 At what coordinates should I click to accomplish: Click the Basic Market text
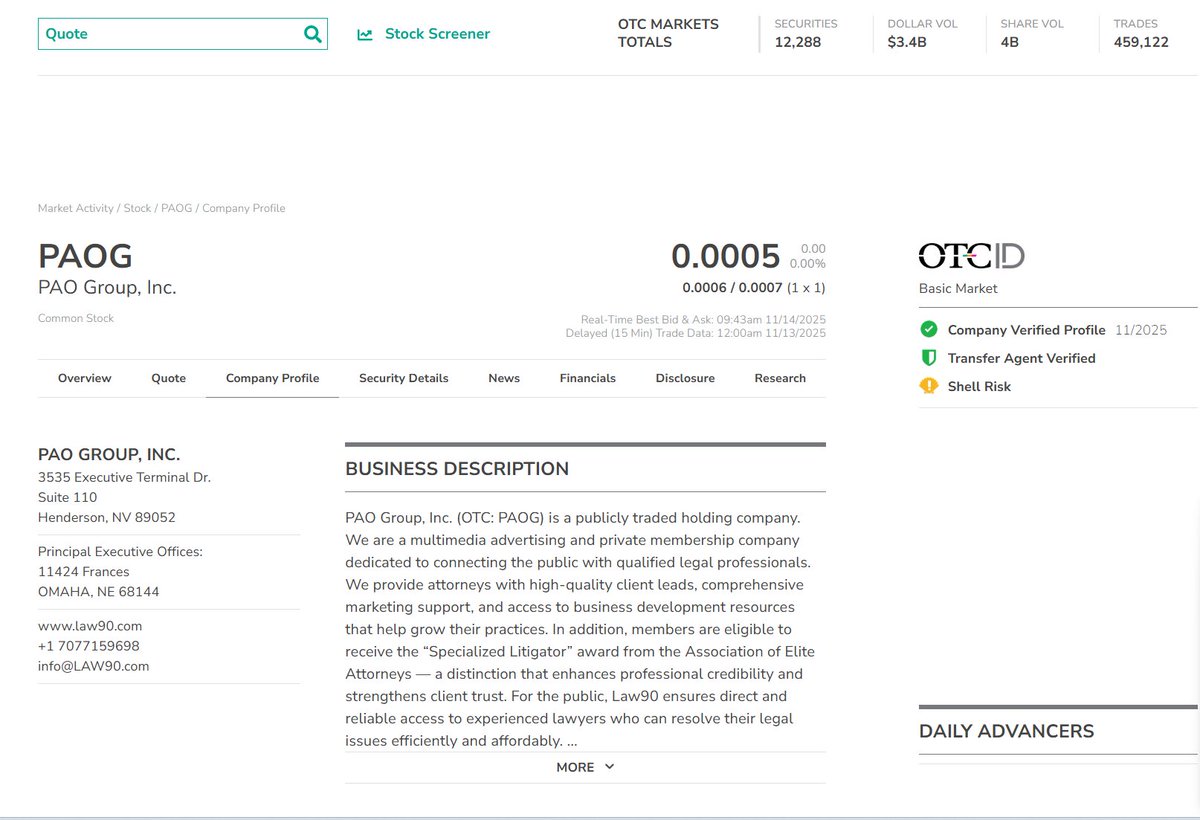tap(958, 288)
